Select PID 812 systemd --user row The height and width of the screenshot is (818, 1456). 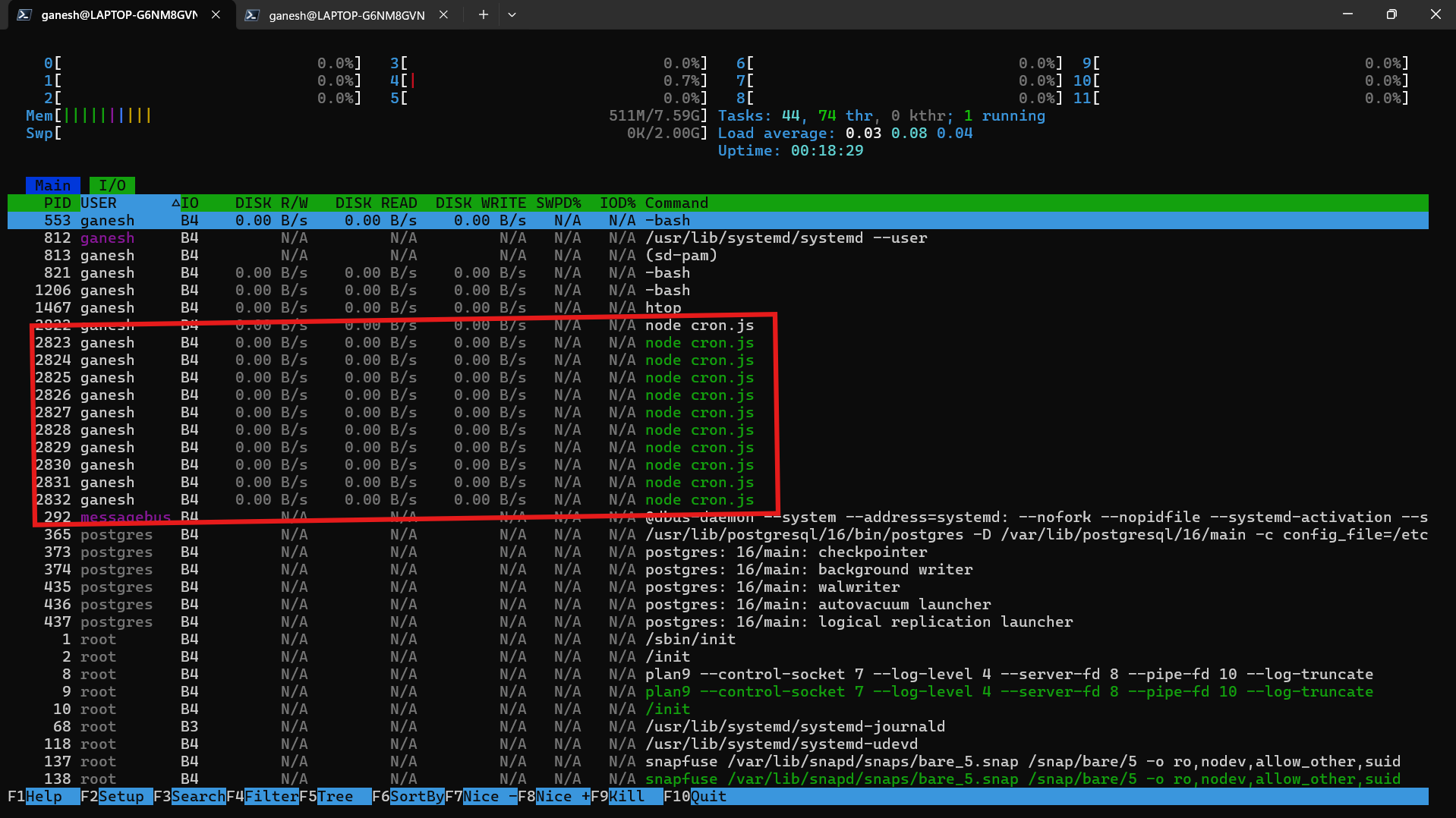coord(718,238)
